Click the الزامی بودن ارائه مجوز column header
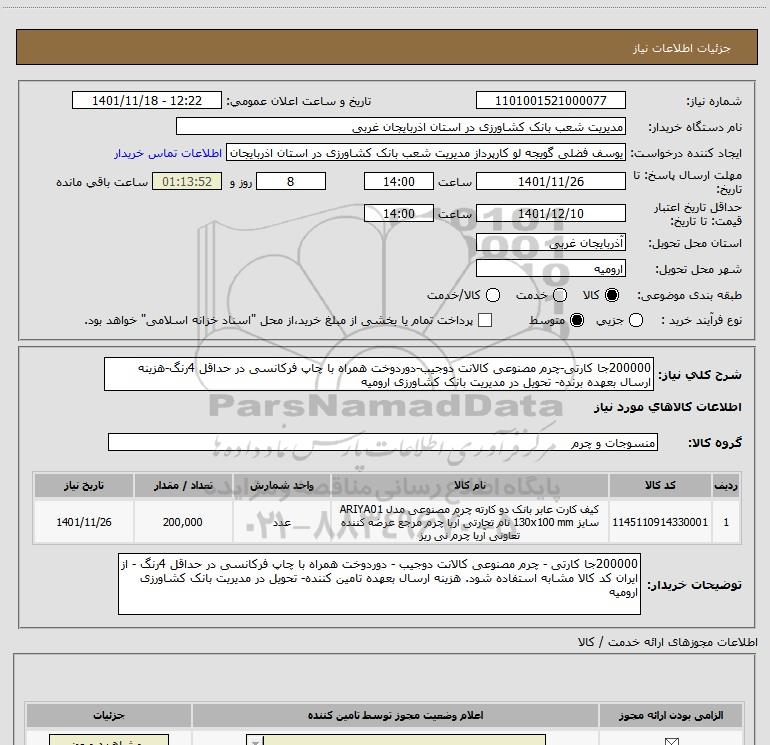 click(x=670, y=715)
